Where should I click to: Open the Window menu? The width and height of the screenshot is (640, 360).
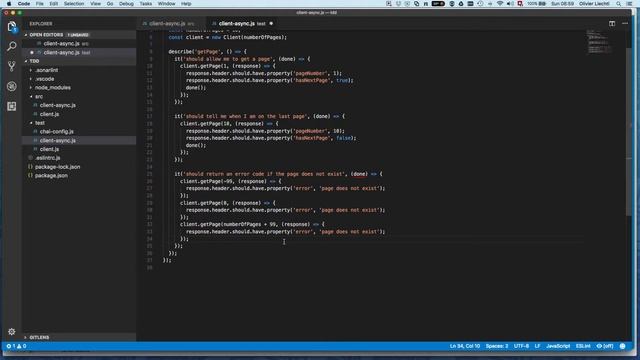pyautogui.click(x=166, y=4)
